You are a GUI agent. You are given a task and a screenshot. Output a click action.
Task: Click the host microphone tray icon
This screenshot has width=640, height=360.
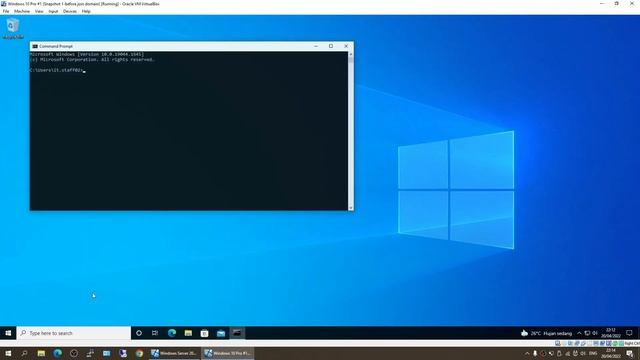535,353
